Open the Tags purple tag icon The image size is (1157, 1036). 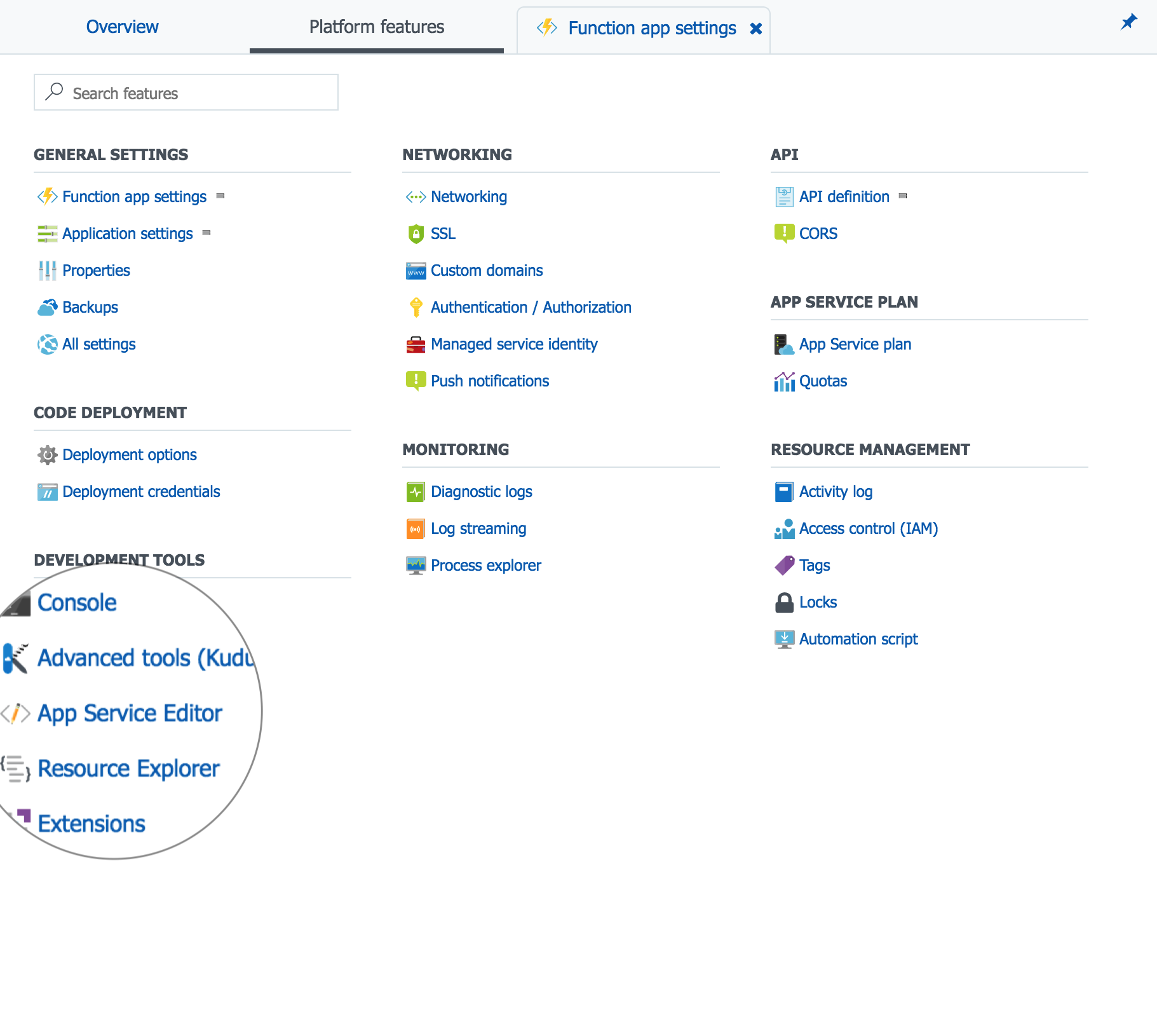click(784, 565)
